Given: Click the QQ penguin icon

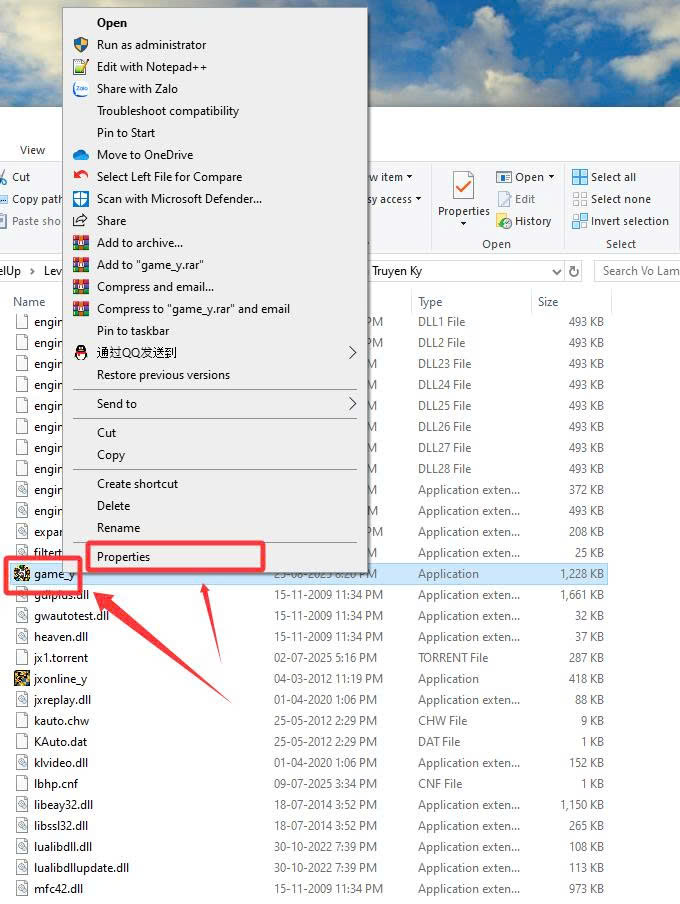Looking at the screenshot, I should coord(81,353).
